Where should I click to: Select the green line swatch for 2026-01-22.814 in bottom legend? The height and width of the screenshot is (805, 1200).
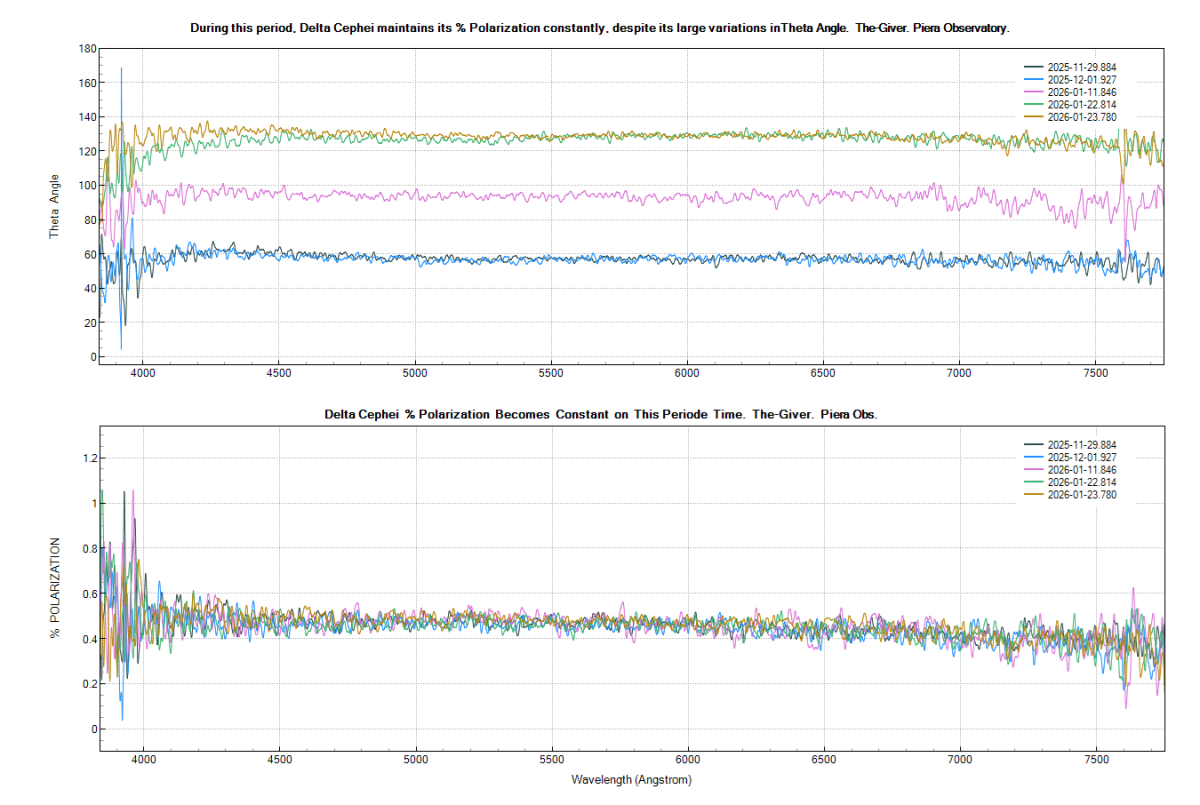1035,481
